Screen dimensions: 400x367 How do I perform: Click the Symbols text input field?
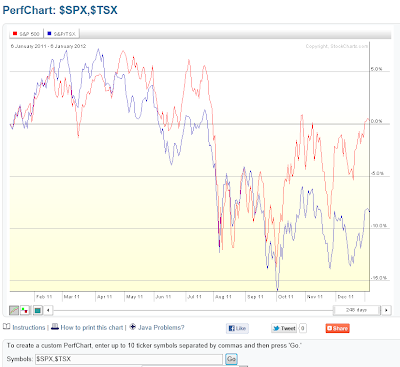coord(129,359)
